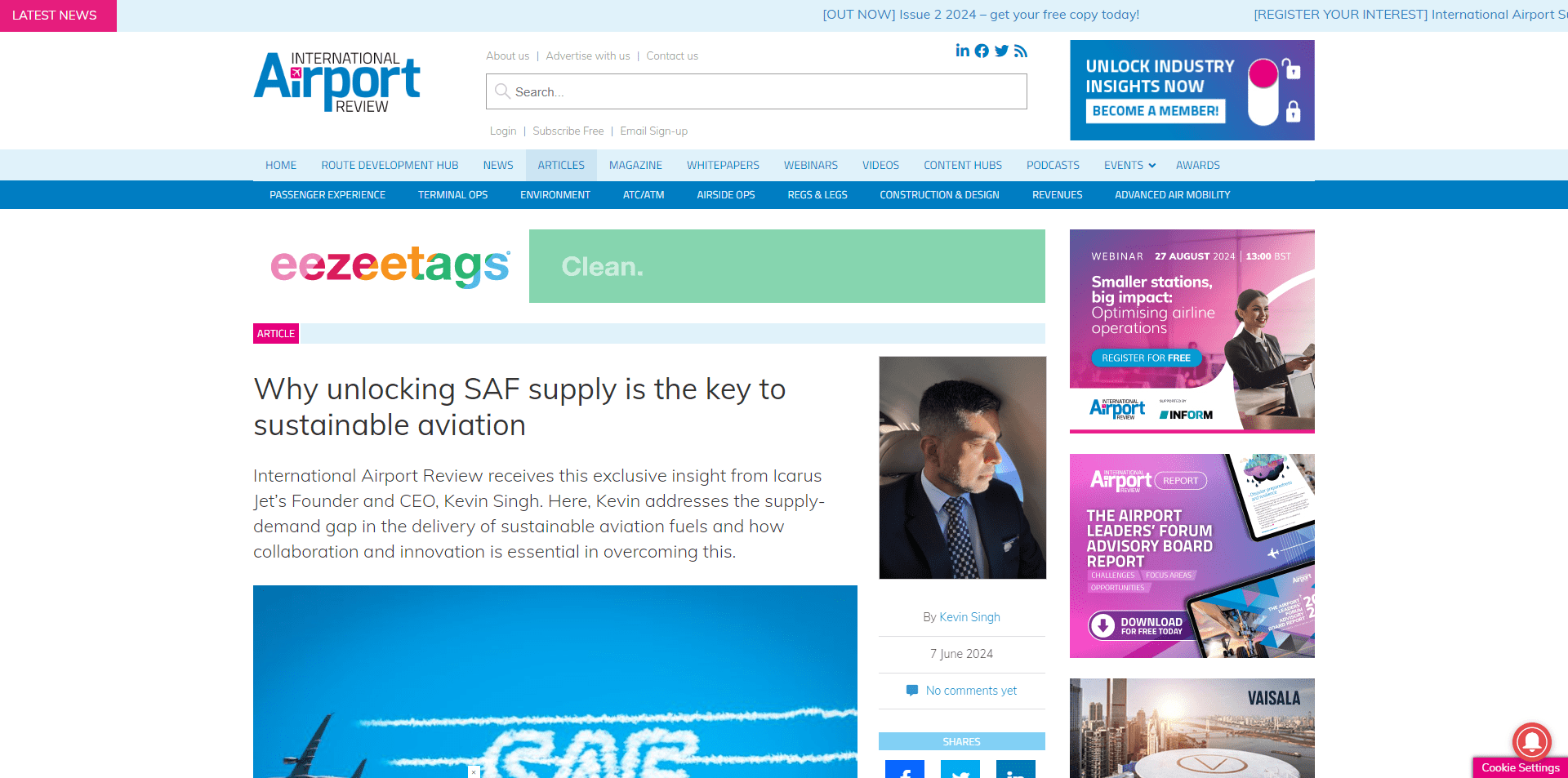Click the Contact us link
Screen dimensions: 1568x778
click(x=672, y=56)
